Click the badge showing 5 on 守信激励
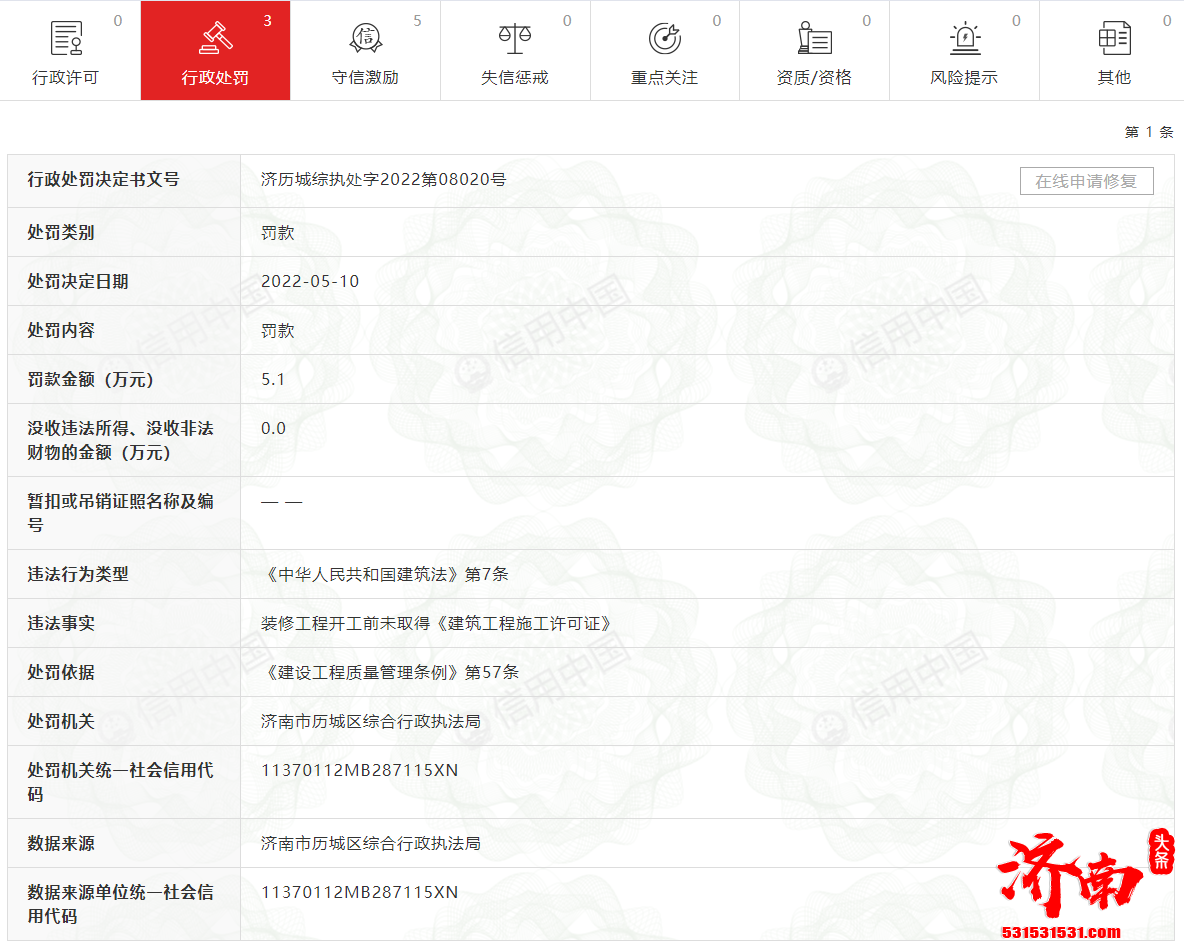 pos(418,19)
